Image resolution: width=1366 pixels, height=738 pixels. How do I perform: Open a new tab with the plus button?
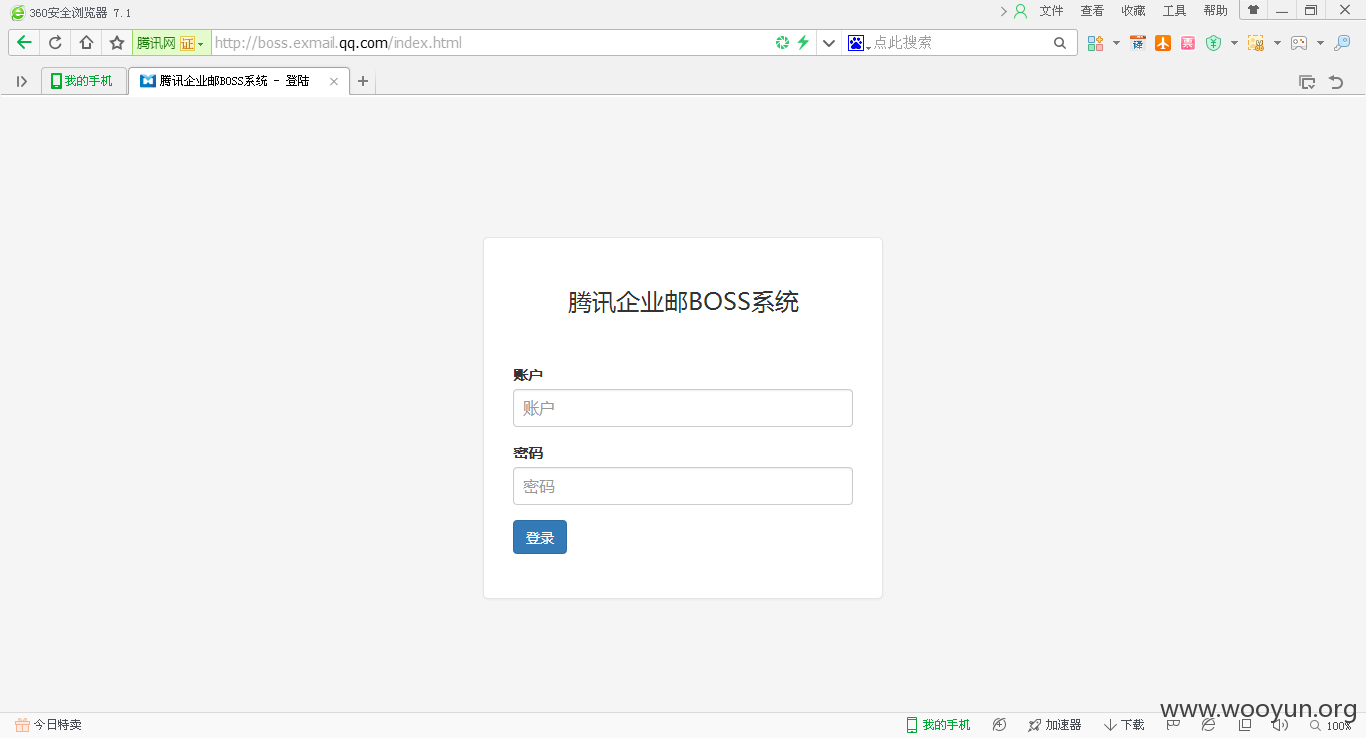pos(363,81)
